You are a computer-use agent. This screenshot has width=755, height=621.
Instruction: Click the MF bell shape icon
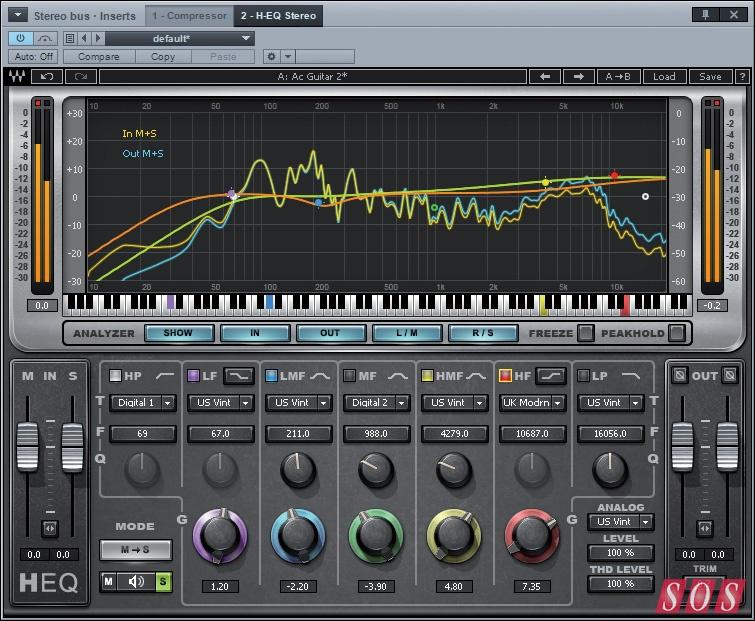click(x=398, y=375)
